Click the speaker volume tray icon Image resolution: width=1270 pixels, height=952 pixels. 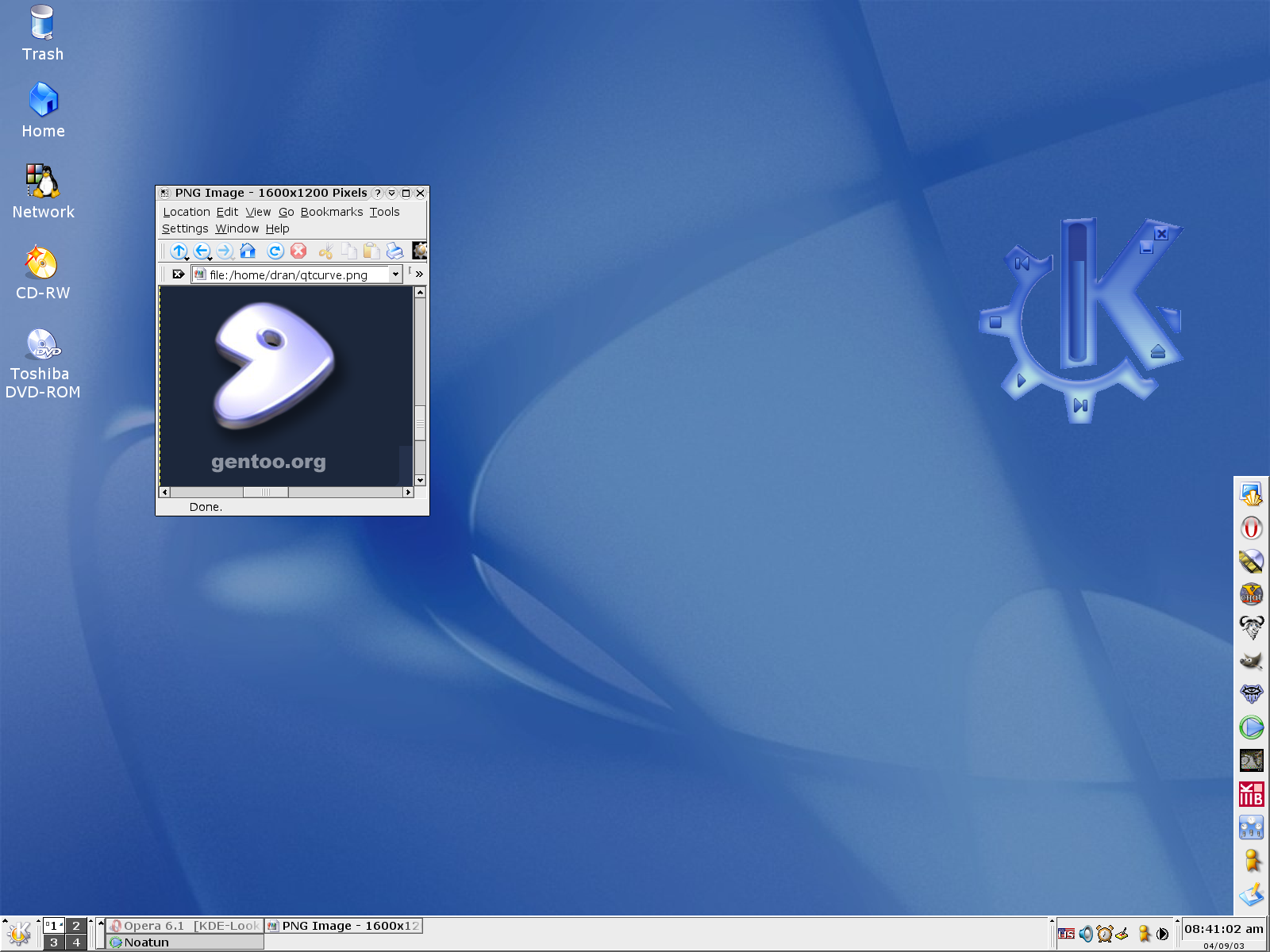click(1086, 934)
